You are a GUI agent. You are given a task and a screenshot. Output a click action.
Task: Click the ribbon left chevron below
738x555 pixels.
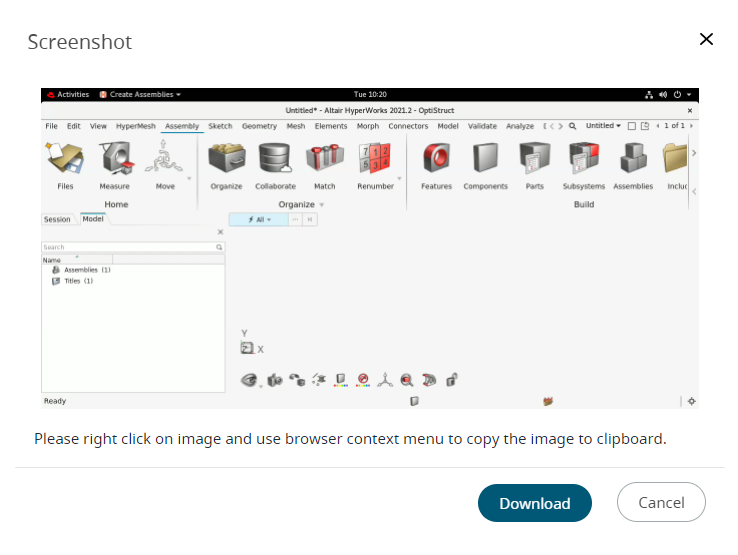(694, 191)
